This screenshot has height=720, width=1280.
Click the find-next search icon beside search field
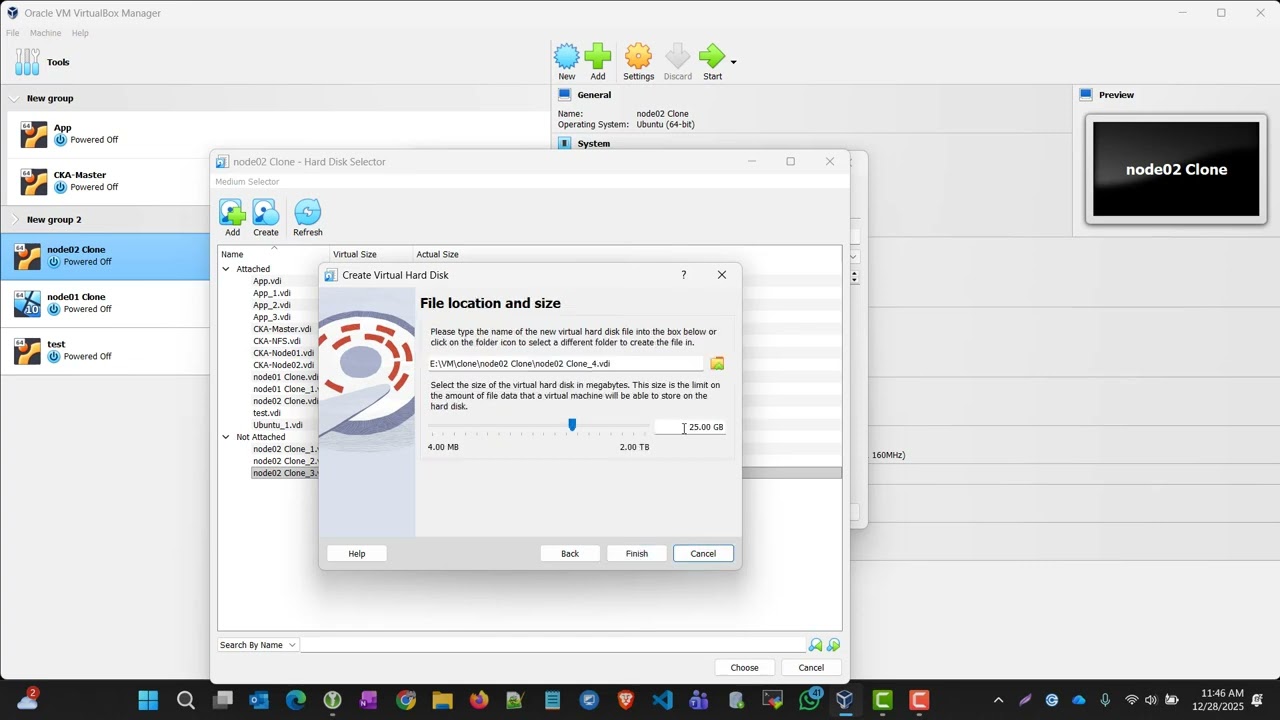tap(833, 645)
